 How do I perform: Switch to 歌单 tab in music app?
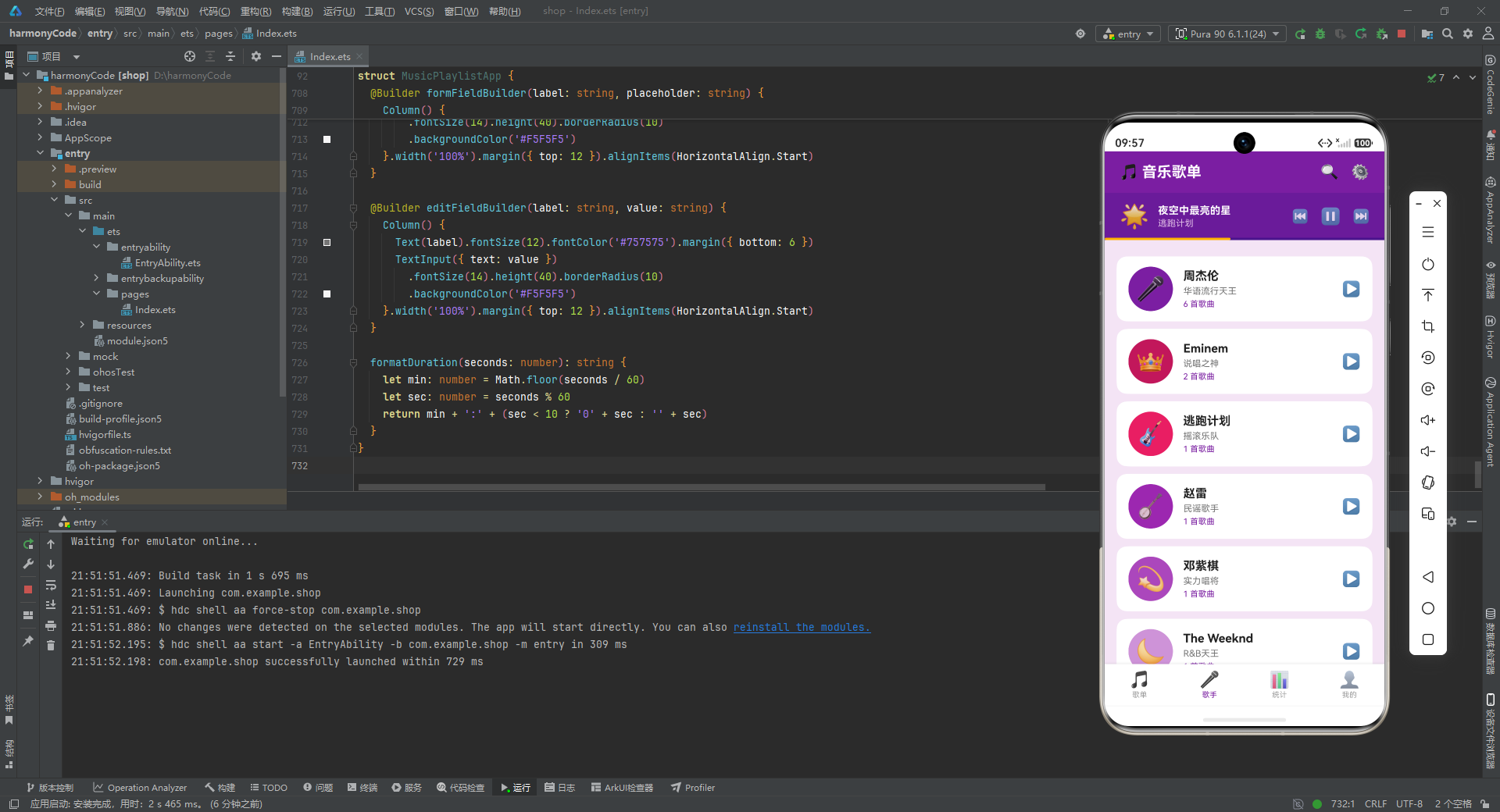coord(1140,684)
